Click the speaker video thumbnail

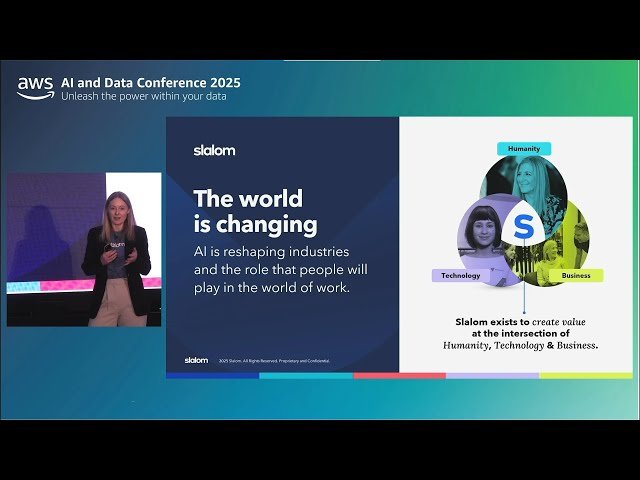[x=84, y=249]
